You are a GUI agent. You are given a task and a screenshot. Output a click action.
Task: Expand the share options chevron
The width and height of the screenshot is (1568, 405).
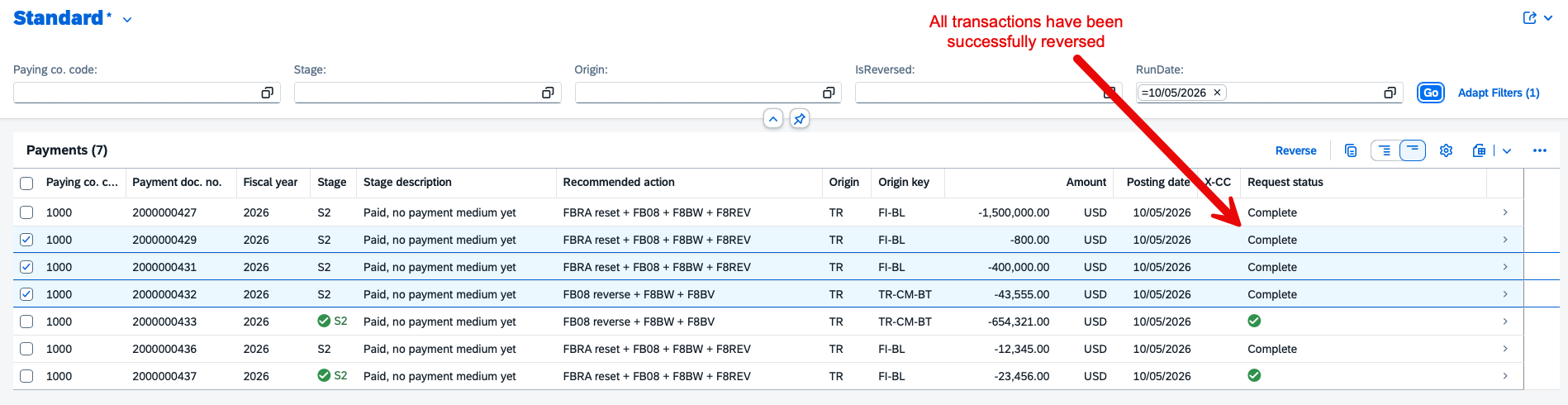click(1547, 18)
